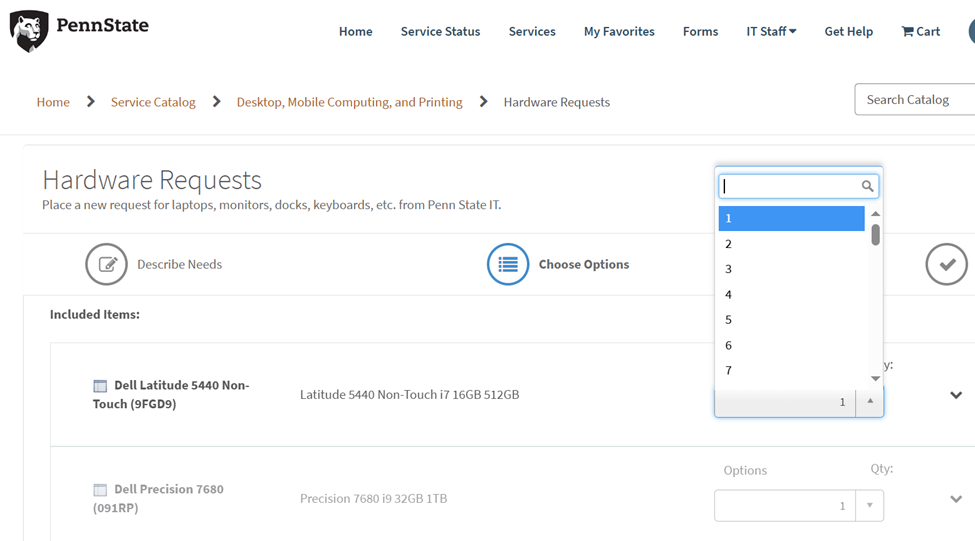Click the Dell Latitude 5440 item icon

[100, 386]
